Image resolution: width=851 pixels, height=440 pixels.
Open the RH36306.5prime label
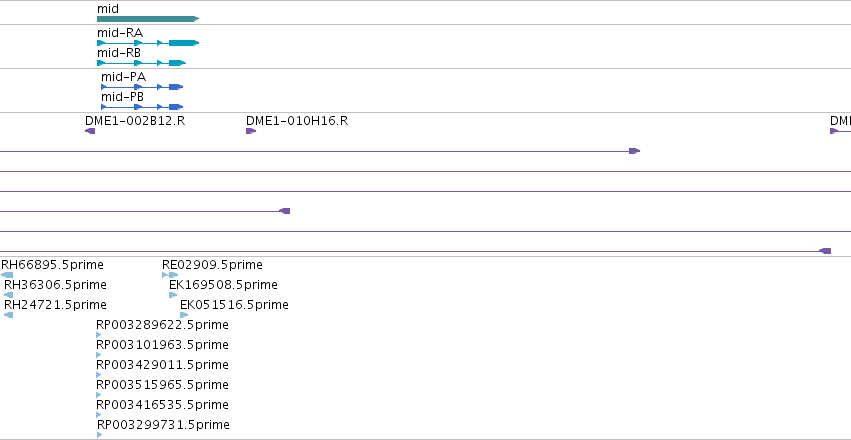(x=55, y=285)
